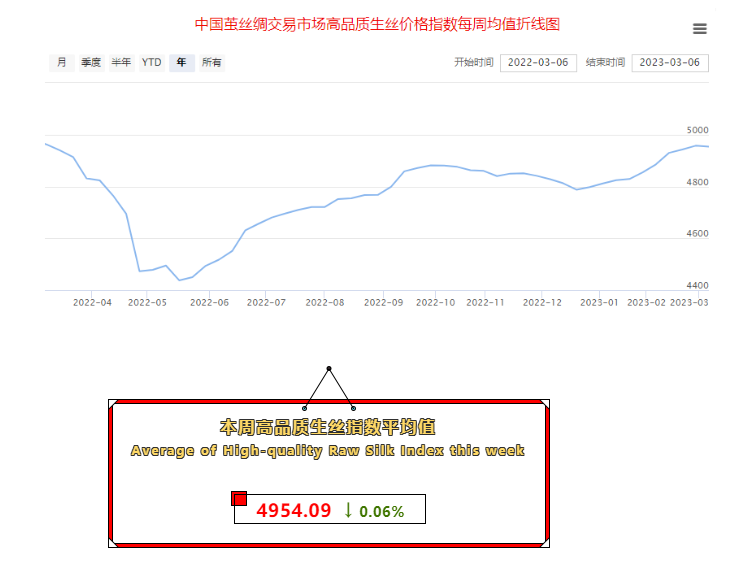The image size is (744, 562).
Task: Show all data with 所有
Action: coord(212,63)
